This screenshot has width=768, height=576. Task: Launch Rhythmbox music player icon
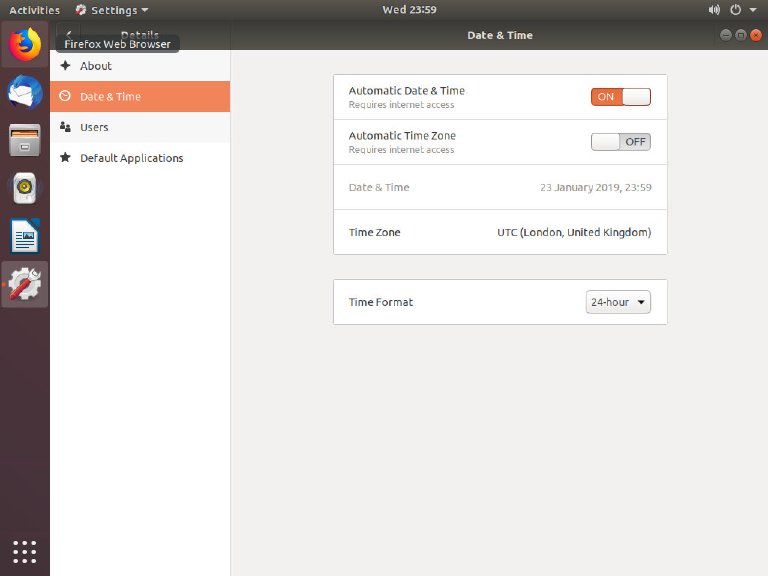(x=25, y=189)
